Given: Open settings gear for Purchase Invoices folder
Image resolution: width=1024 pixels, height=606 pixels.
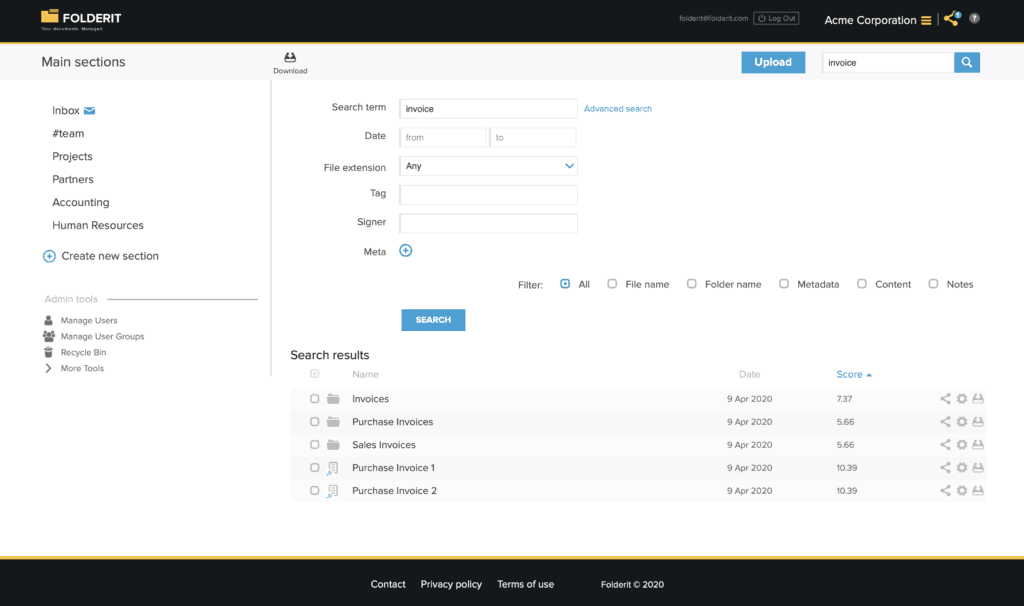Looking at the screenshot, I should point(962,422).
